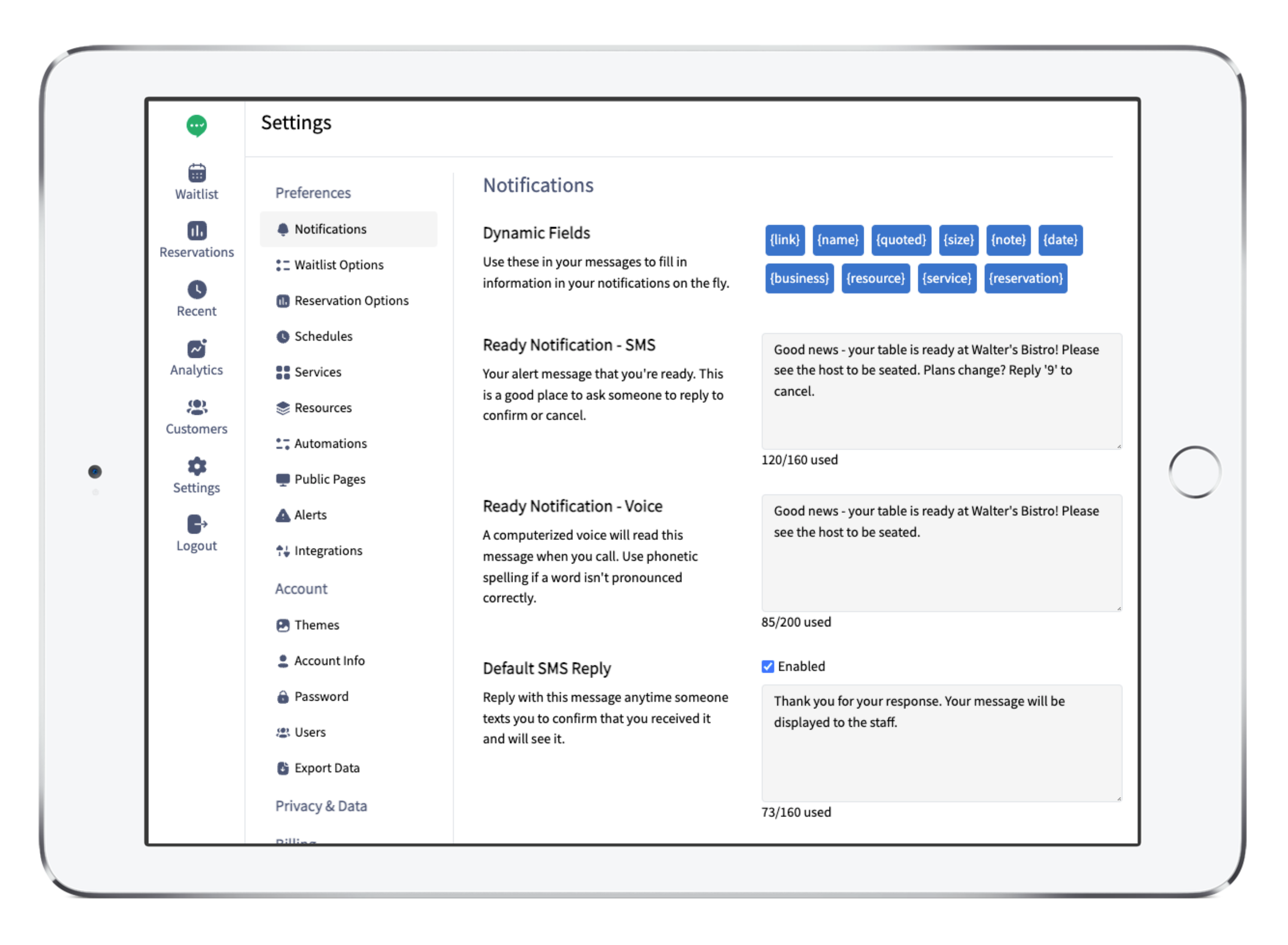Click the green chat bubble logo
1288x945 pixels.
(x=196, y=125)
